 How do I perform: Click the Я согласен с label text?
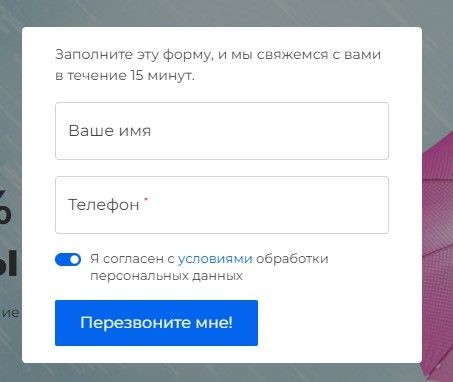tap(132, 259)
